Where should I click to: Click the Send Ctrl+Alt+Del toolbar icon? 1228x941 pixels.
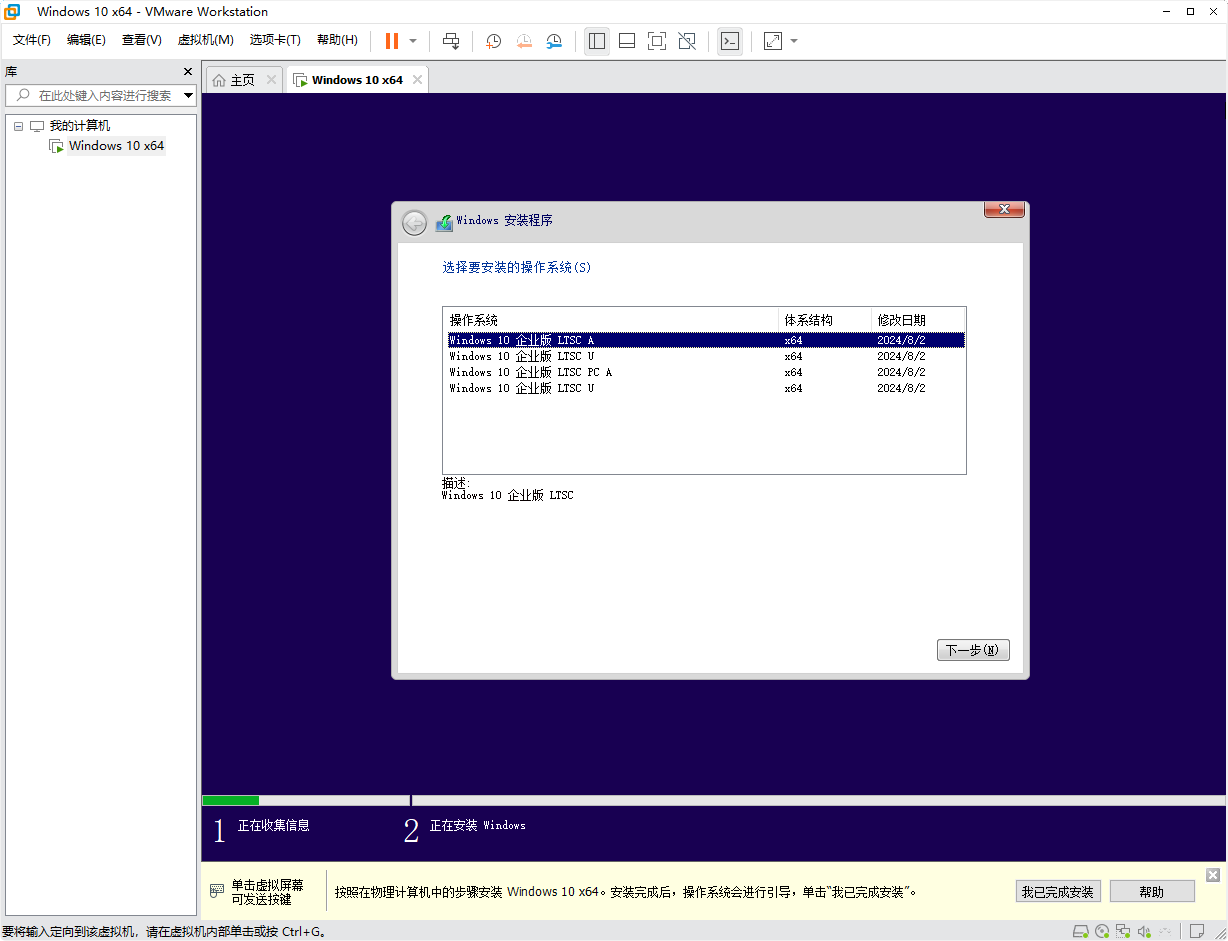[451, 41]
